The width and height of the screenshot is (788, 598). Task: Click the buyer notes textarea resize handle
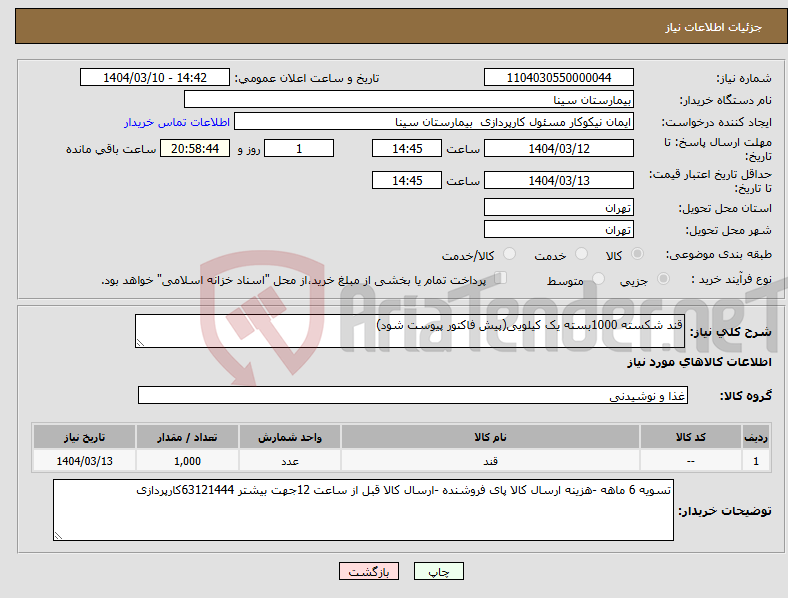(58, 536)
